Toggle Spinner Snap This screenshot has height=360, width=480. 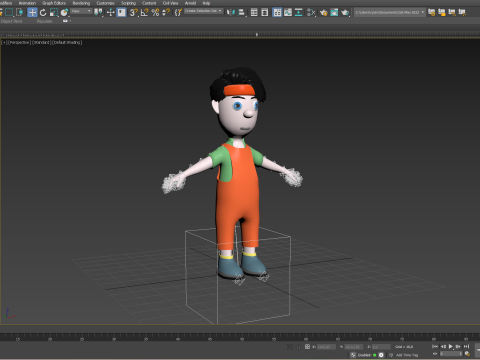(x=166, y=12)
